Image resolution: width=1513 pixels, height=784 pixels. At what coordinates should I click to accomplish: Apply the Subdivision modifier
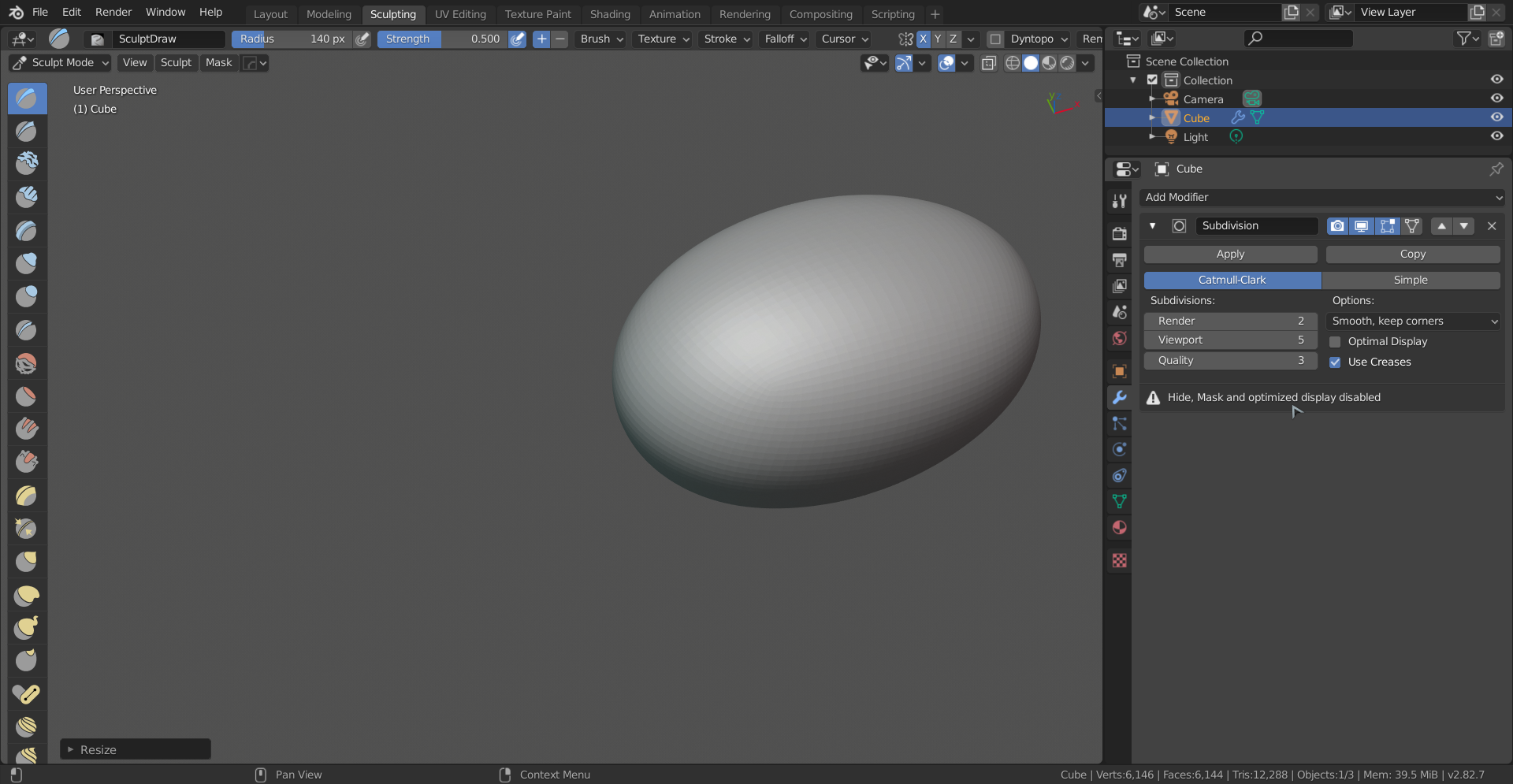[x=1230, y=255]
